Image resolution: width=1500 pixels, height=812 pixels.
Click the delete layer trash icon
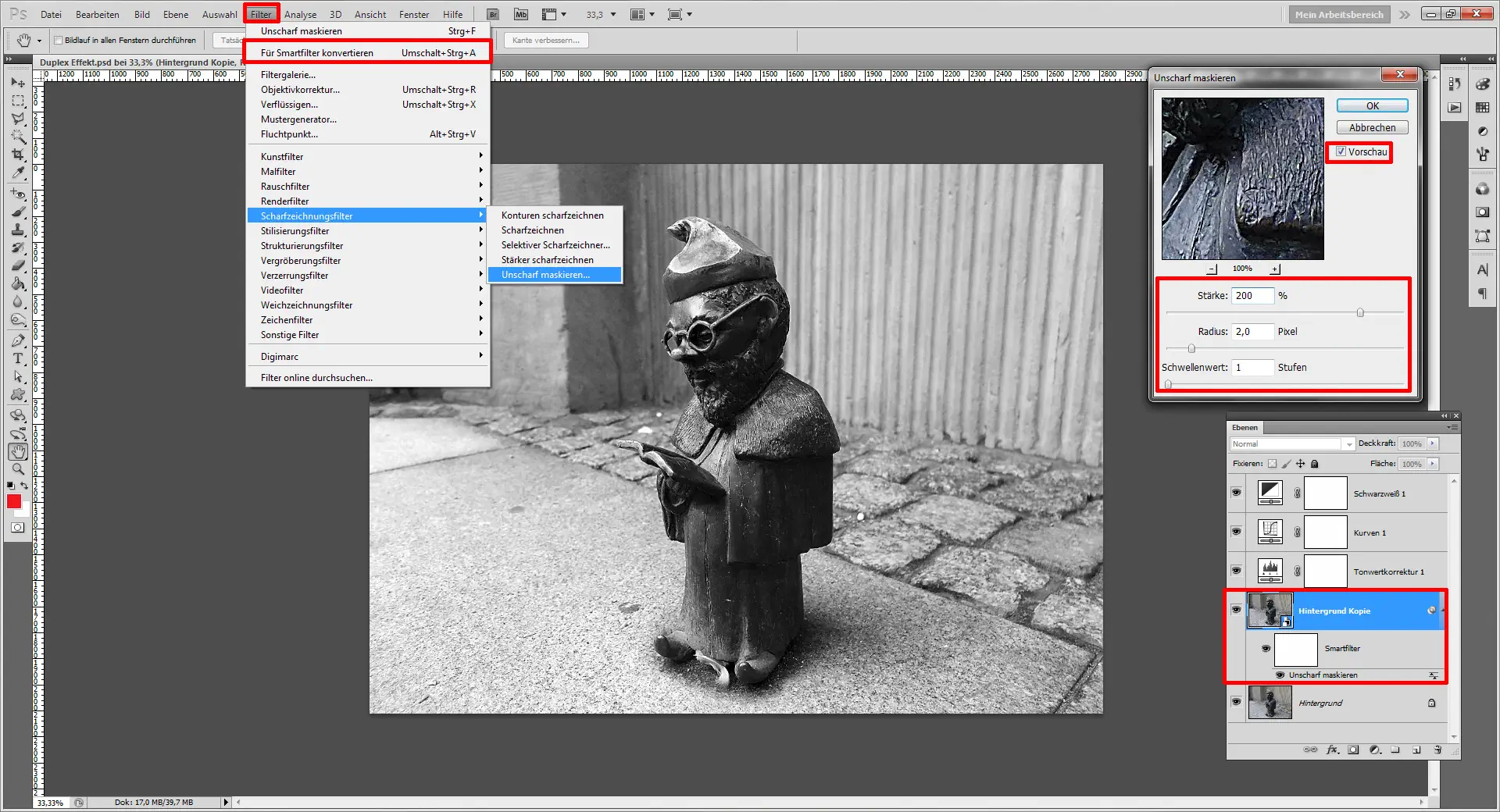click(1437, 750)
